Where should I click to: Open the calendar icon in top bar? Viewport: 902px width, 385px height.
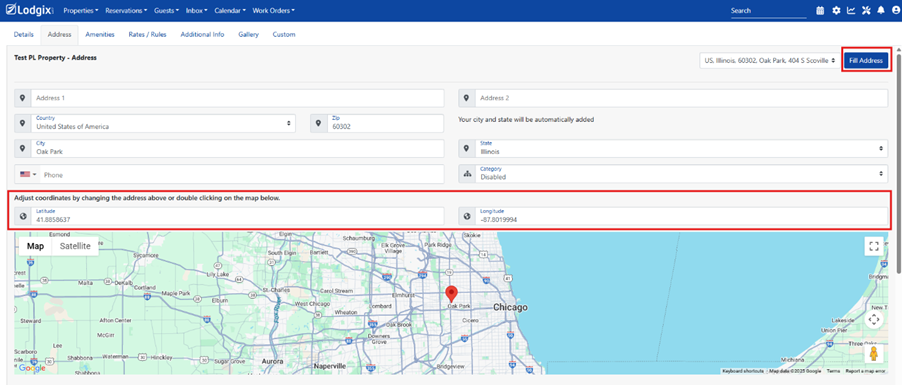point(820,10)
